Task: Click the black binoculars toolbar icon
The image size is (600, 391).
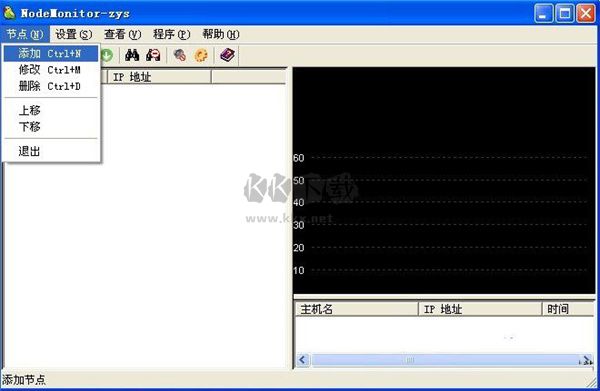Action: [132, 55]
